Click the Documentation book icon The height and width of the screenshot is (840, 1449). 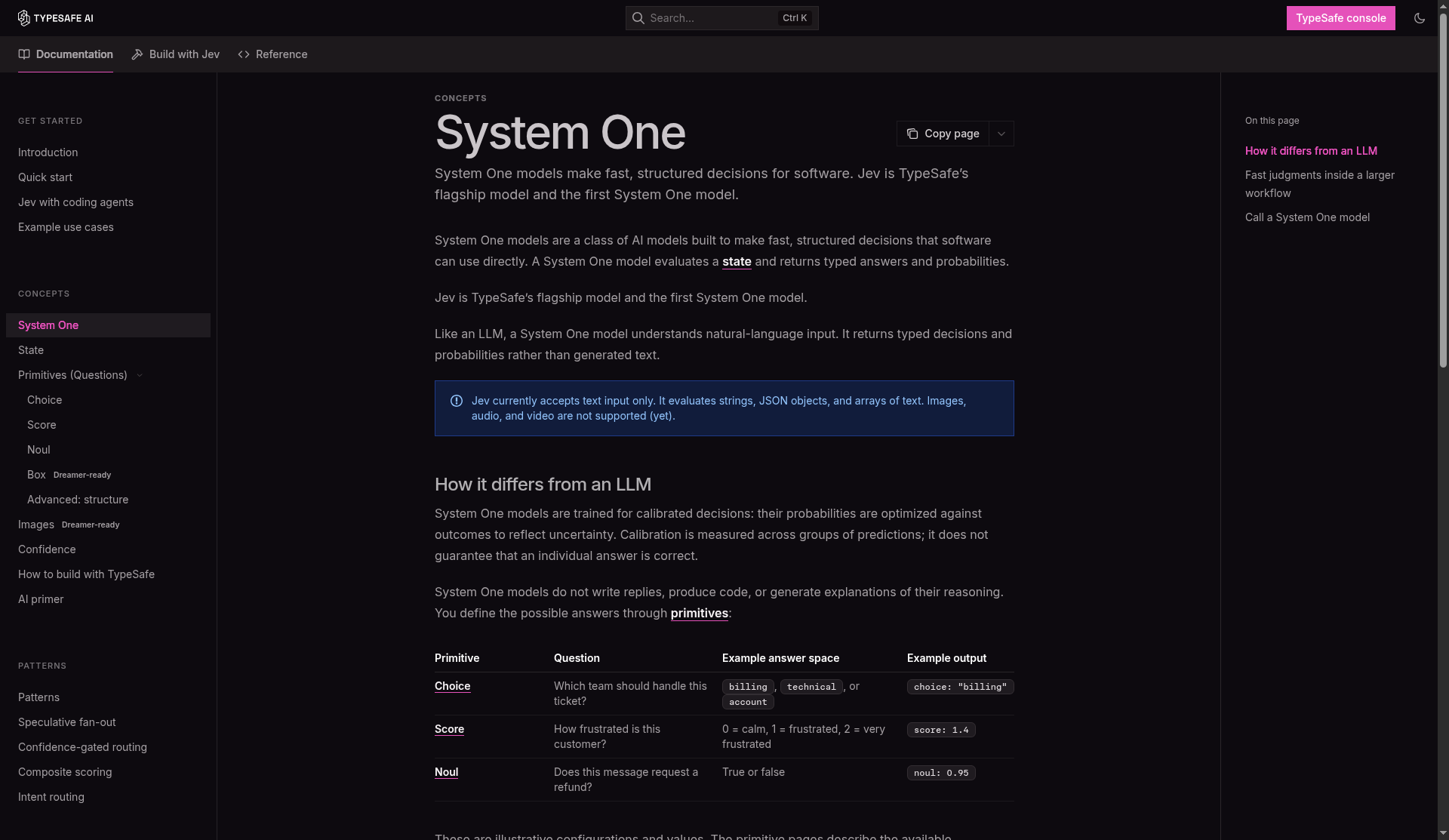click(x=24, y=54)
